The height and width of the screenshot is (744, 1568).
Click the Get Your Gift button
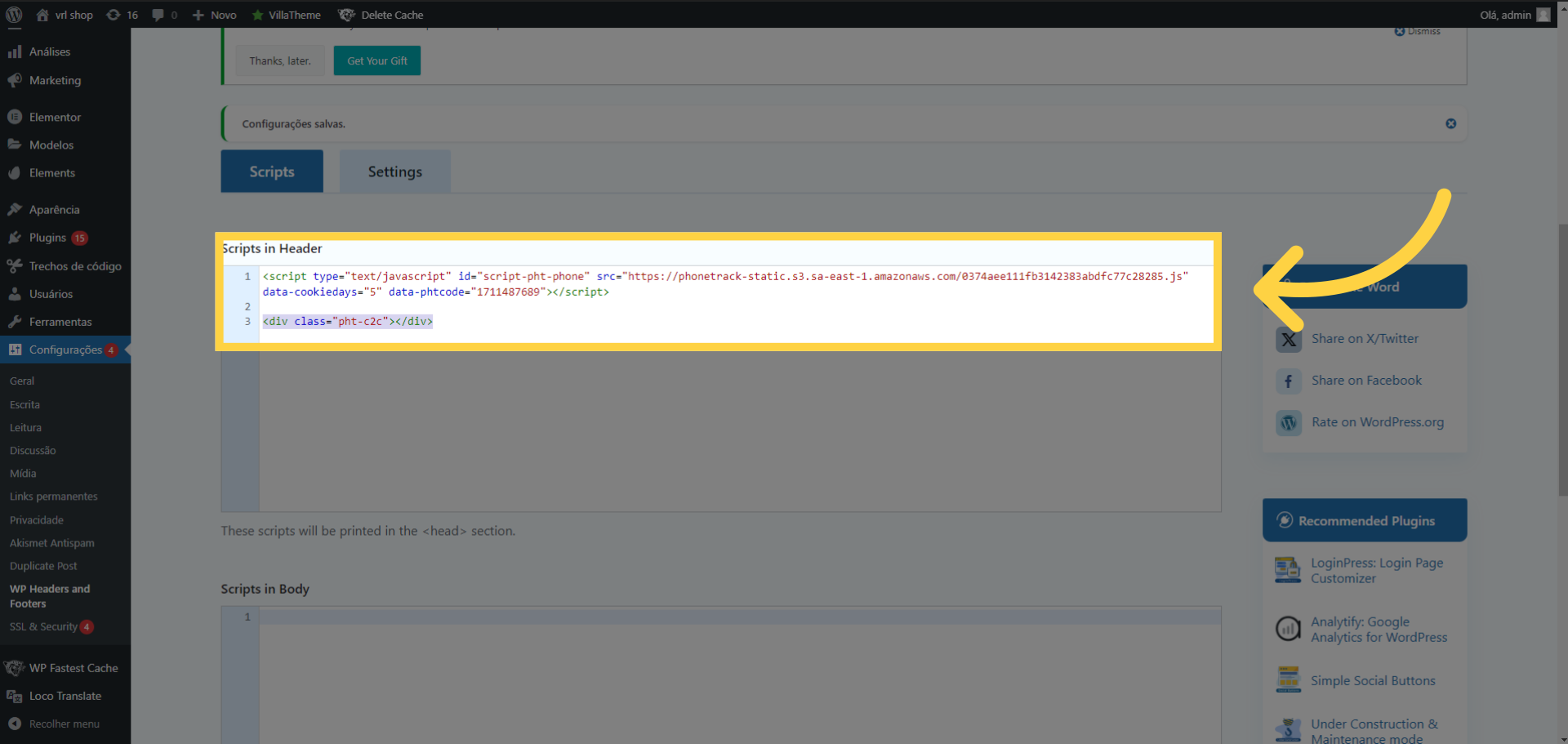(x=377, y=60)
